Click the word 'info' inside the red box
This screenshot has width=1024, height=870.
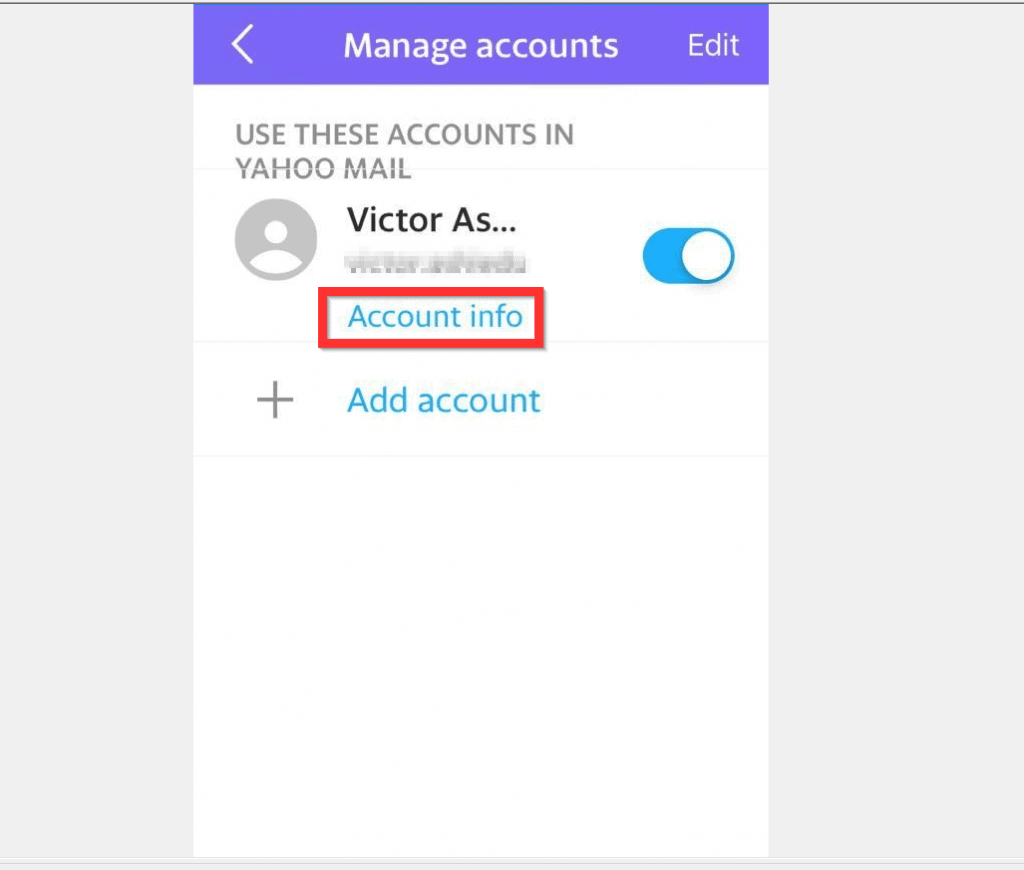click(496, 317)
